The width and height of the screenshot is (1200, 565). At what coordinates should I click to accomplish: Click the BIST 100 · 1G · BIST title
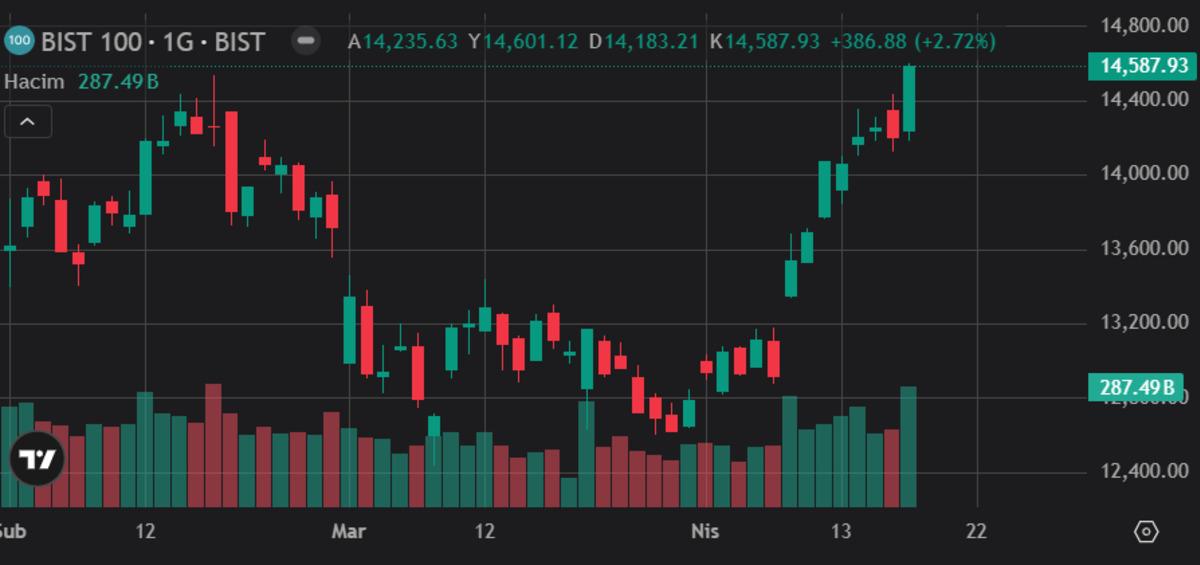(x=153, y=41)
